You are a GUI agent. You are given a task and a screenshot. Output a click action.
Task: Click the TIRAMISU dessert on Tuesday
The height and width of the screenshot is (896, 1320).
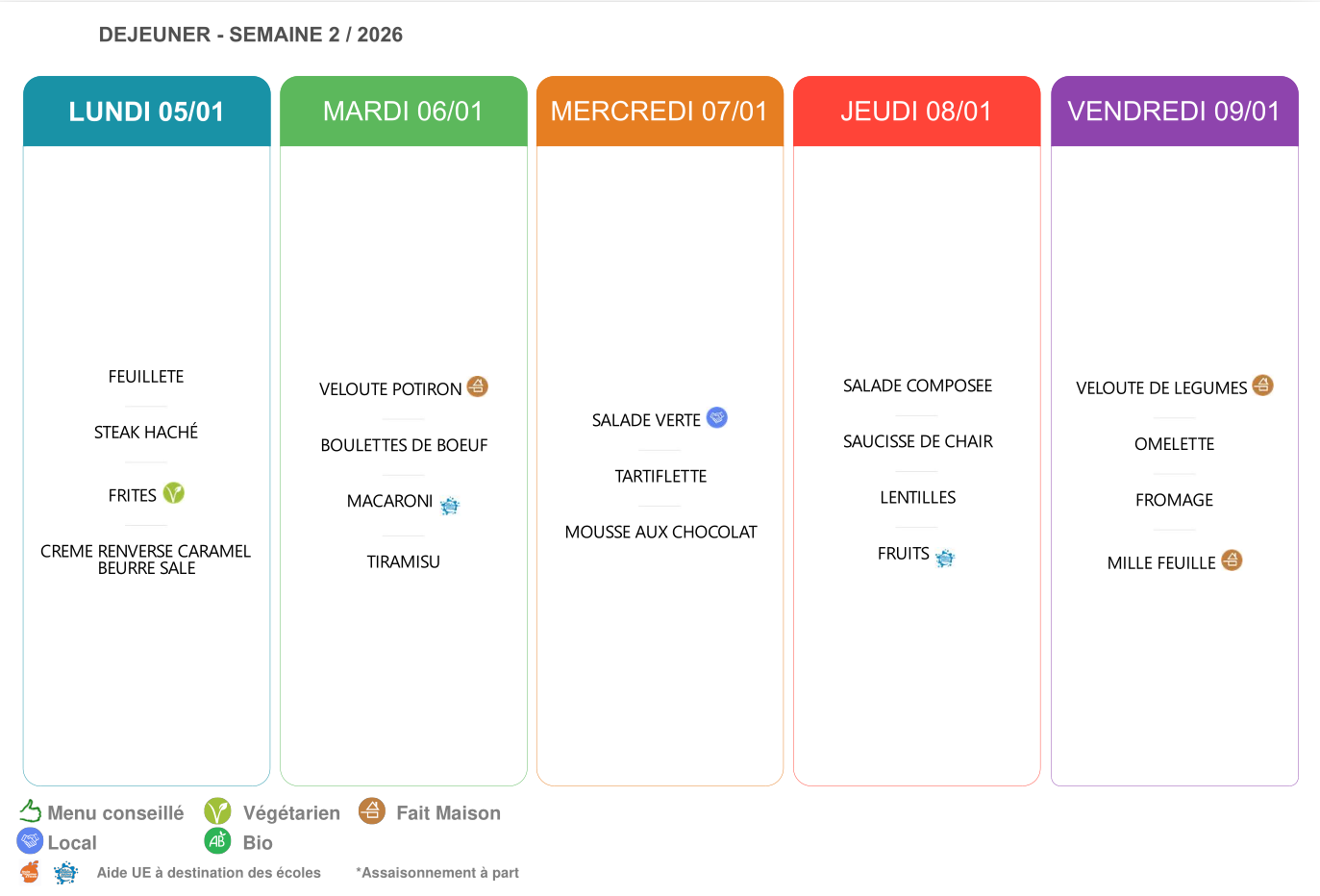404,561
